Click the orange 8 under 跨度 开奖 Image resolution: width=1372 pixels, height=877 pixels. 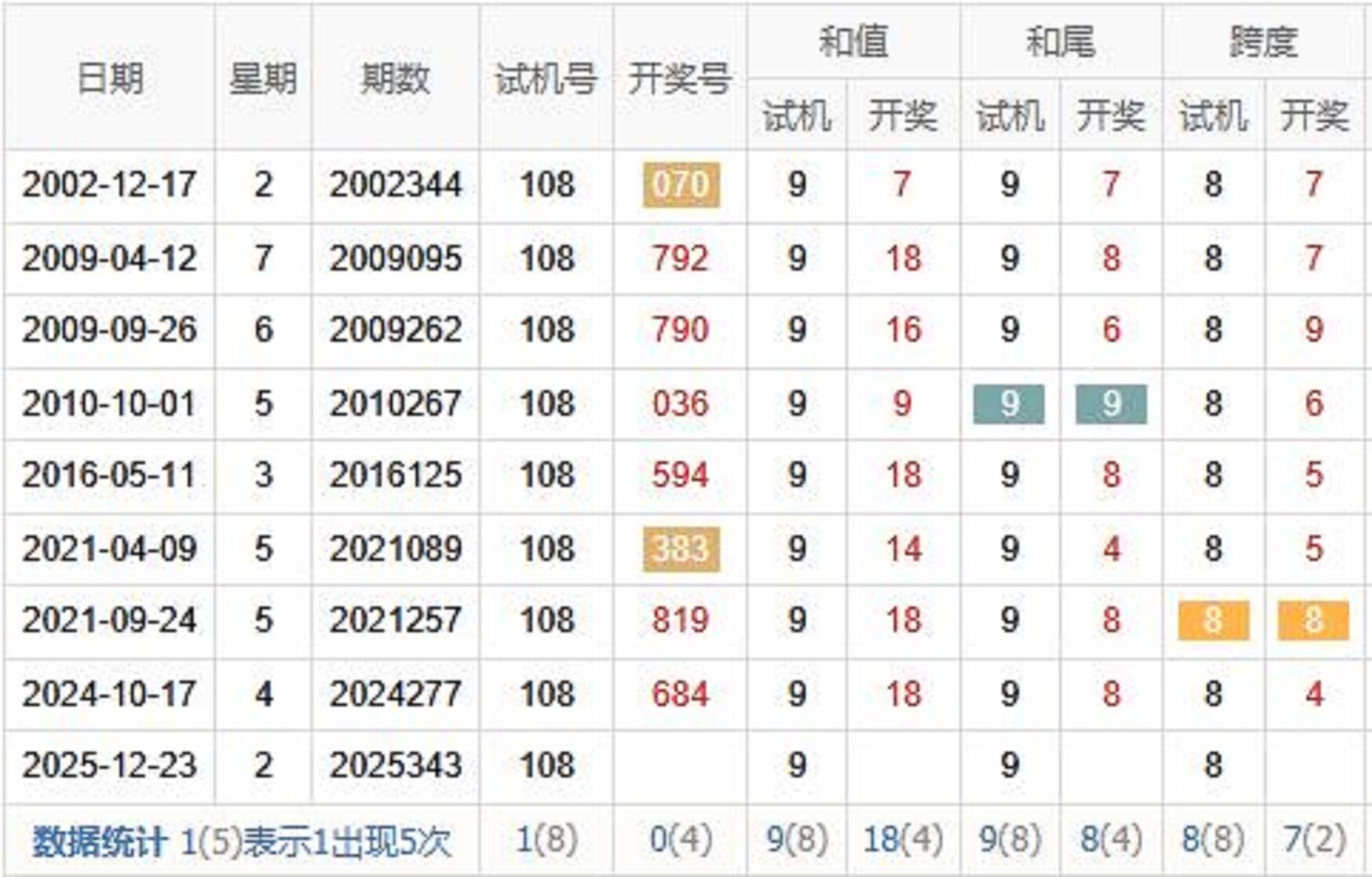(x=1313, y=620)
